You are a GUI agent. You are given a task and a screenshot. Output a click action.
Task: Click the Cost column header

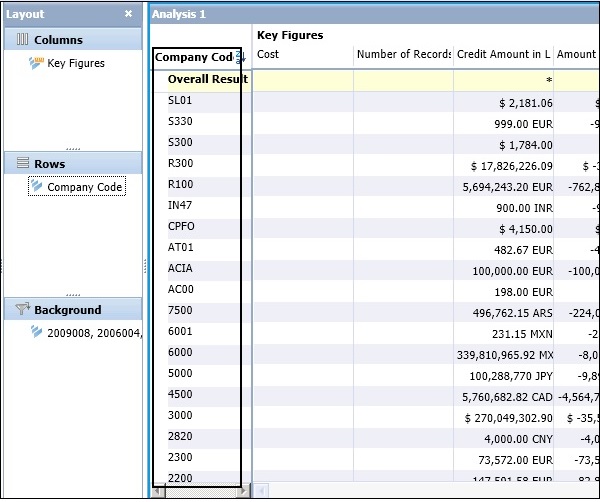268,55
